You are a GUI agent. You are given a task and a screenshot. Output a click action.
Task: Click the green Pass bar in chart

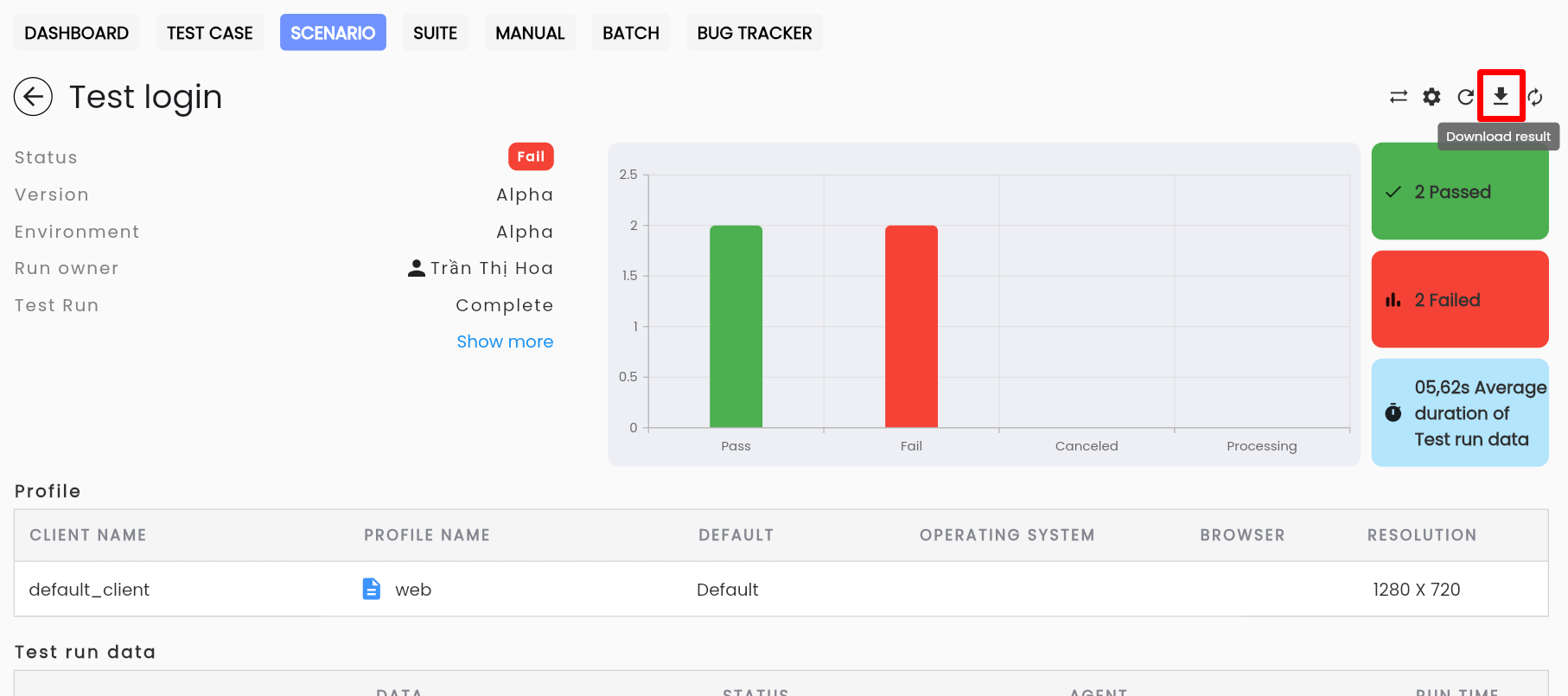[x=736, y=326]
